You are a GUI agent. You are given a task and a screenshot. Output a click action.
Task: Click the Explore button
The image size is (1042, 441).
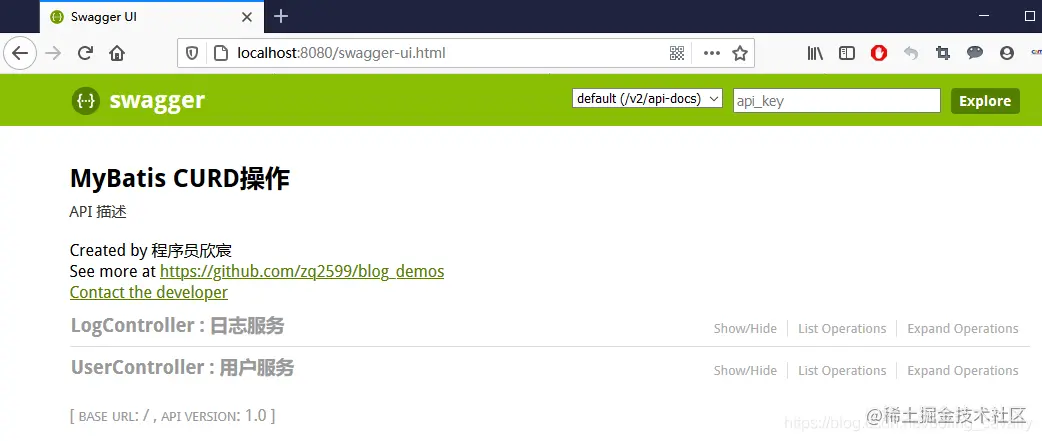point(985,101)
